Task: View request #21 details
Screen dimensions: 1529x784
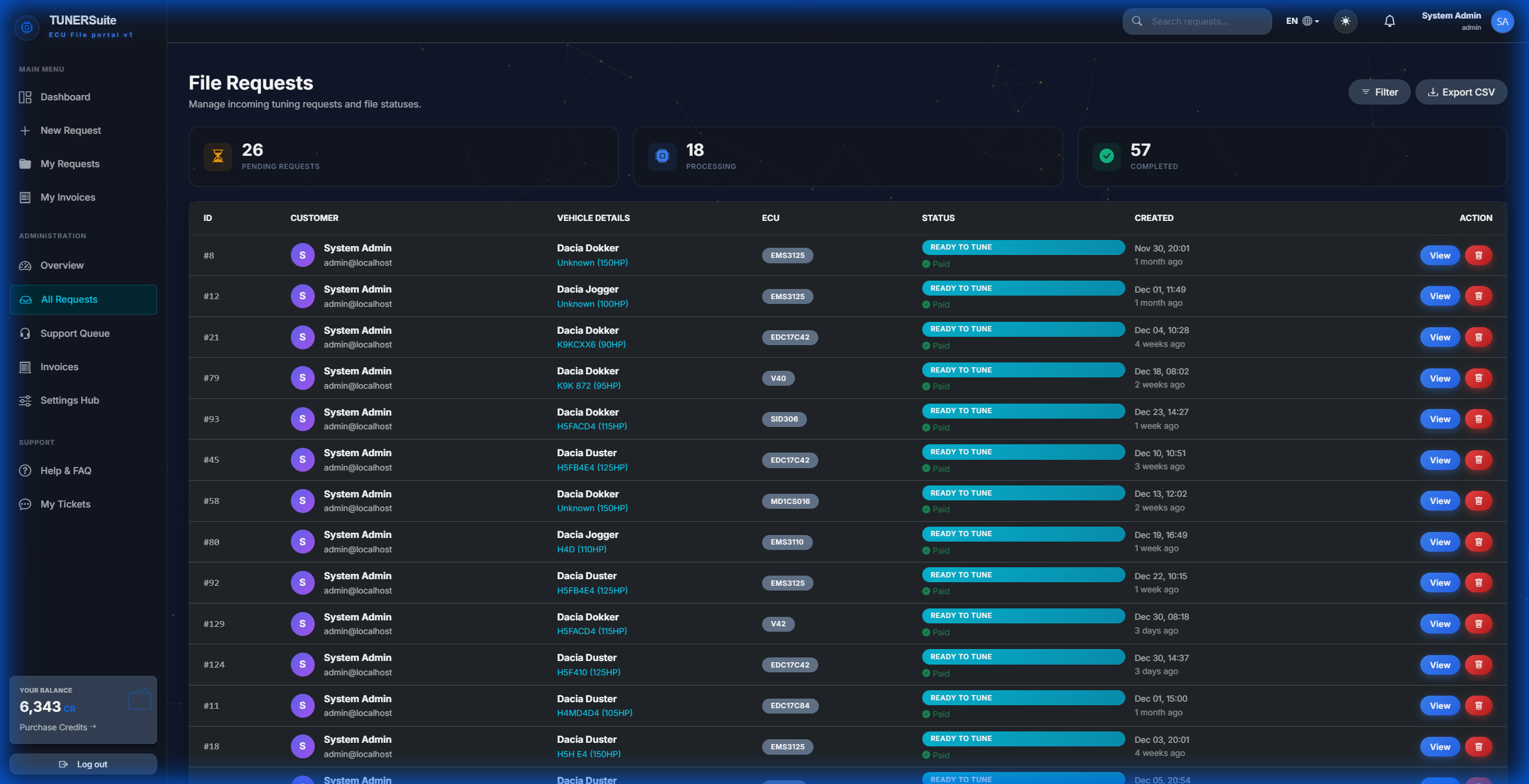Action: tap(1439, 337)
